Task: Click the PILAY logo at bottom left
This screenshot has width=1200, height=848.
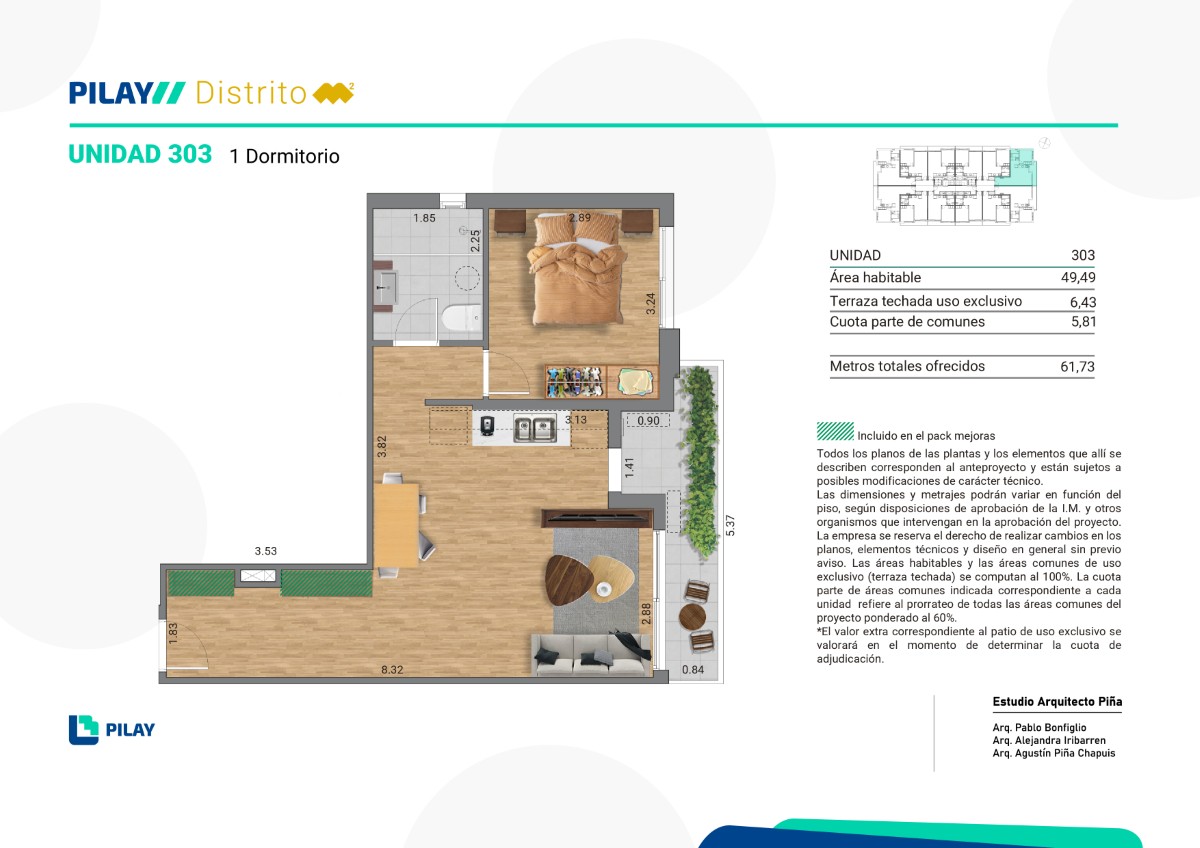Action: (x=112, y=729)
